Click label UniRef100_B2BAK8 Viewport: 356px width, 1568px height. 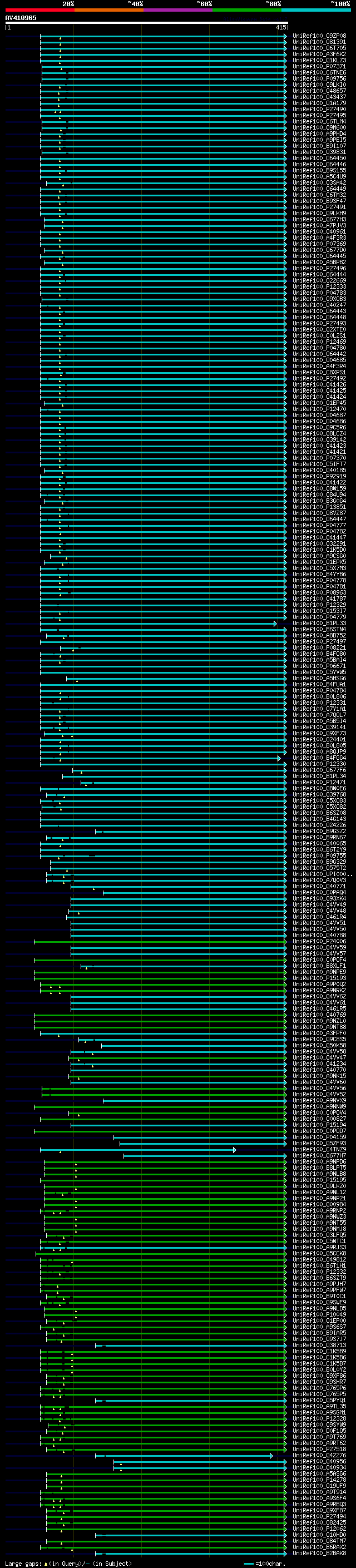pos(319,1553)
